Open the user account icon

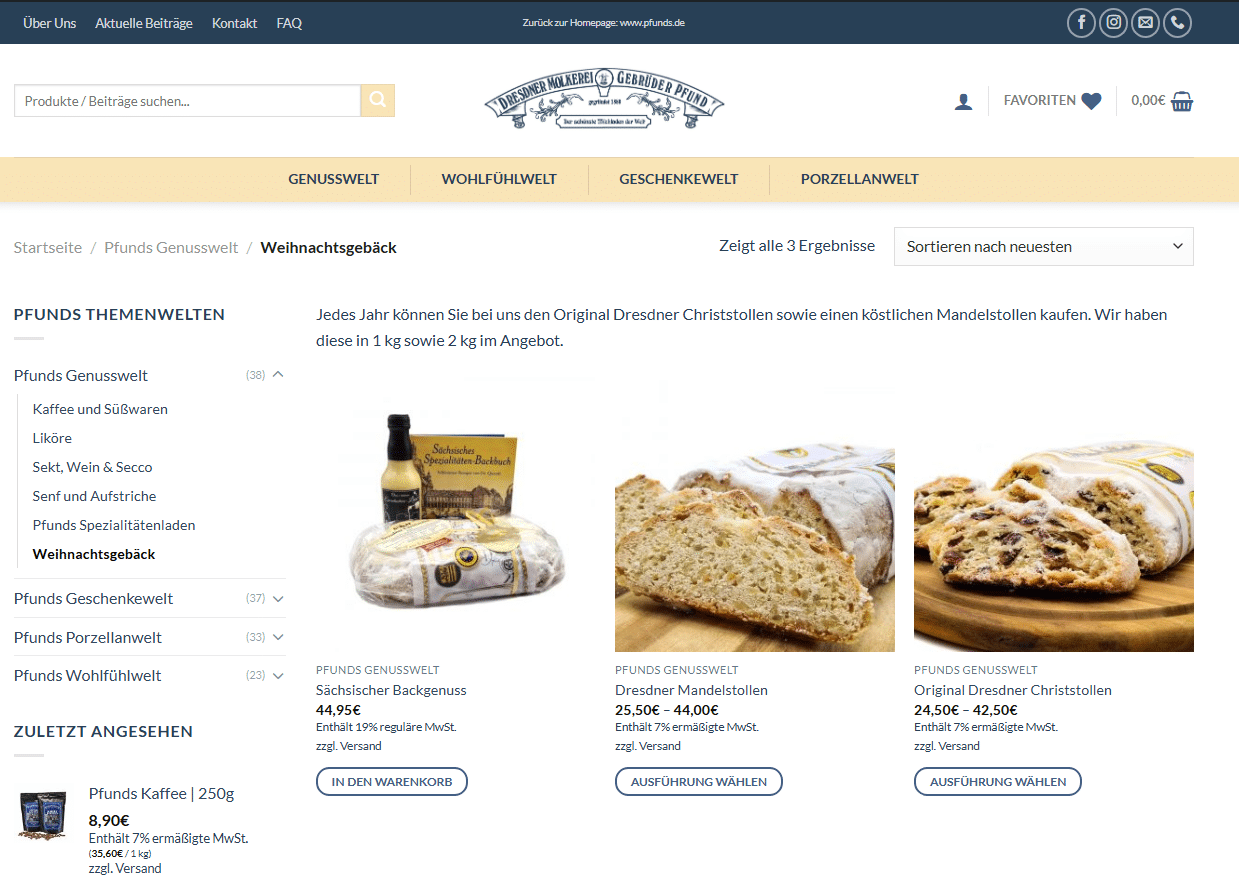point(963,101)
